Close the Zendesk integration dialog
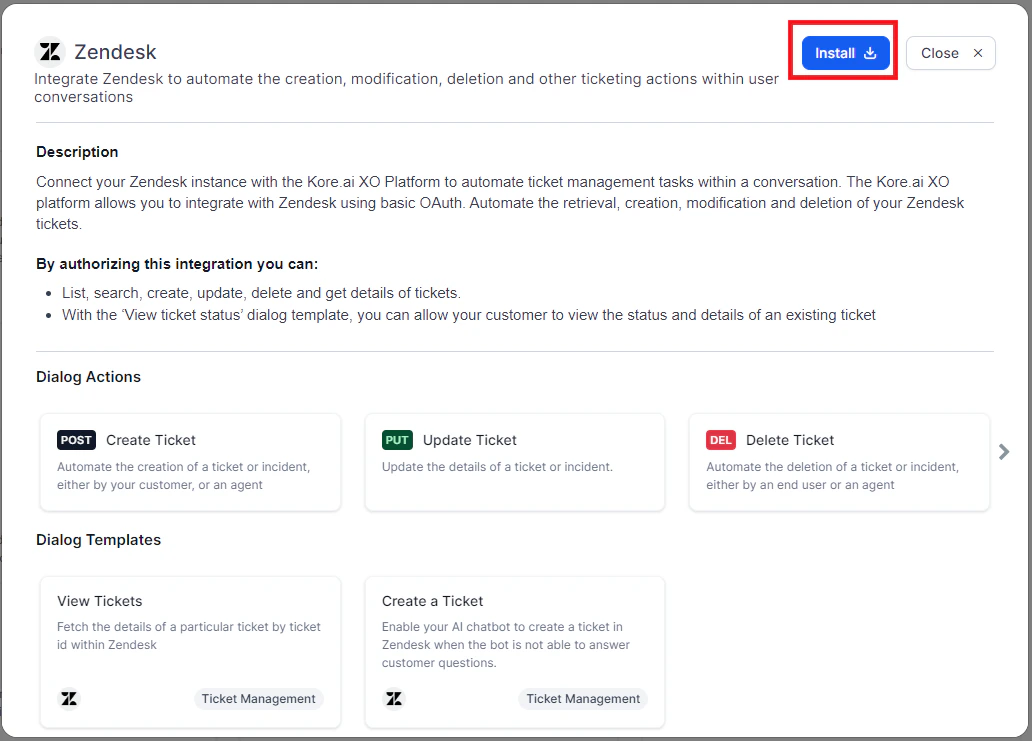This screenshot has width=1032, height=741. point(950,53)
